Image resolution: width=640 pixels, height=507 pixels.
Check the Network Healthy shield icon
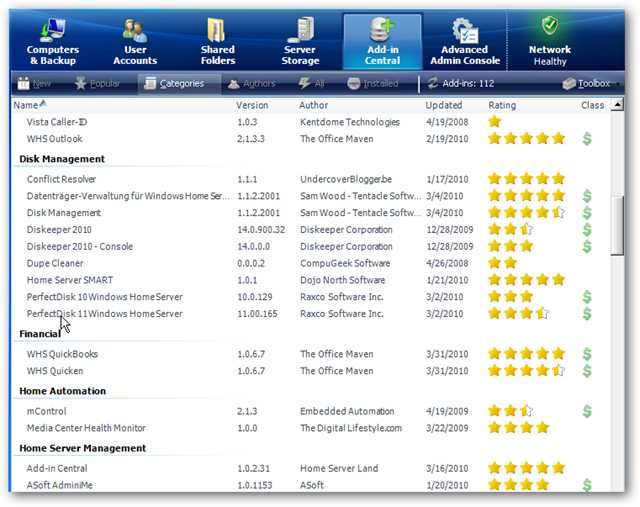click(x=550, y=25)
